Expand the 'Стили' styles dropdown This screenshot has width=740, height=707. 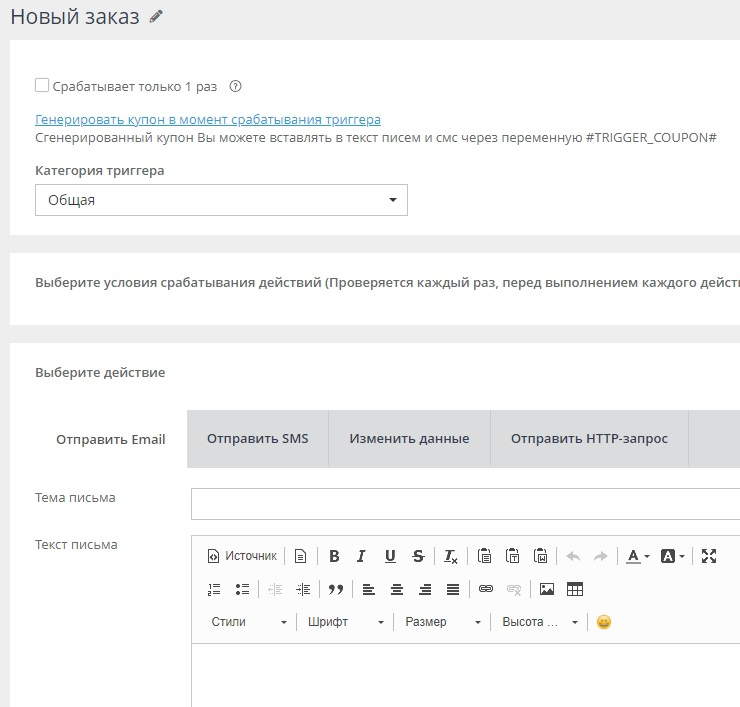[x=248, y=622]
